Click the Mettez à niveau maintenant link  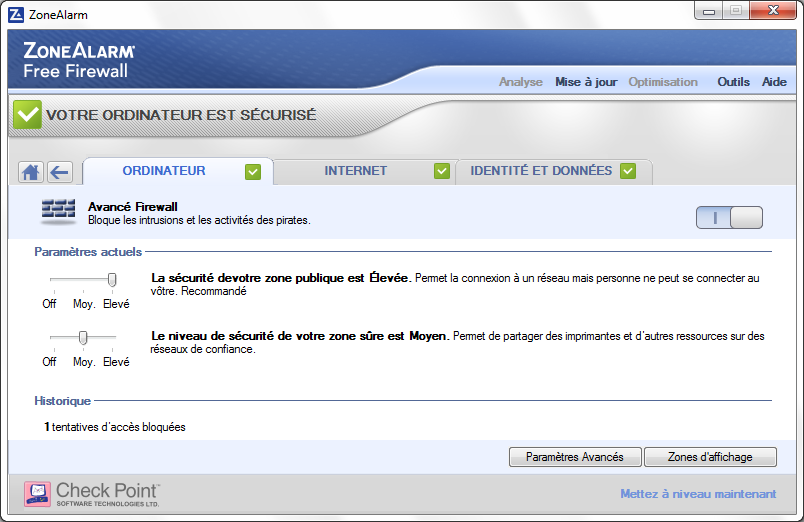pyautogui.click(x=698, y=494)
